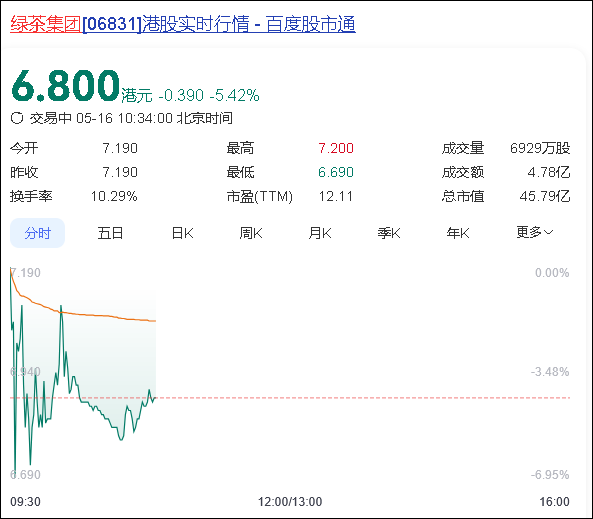The height and width of the screenshot is (519, 593).
Task: Switch to the 五日 tab
Action: coord(110,233)
